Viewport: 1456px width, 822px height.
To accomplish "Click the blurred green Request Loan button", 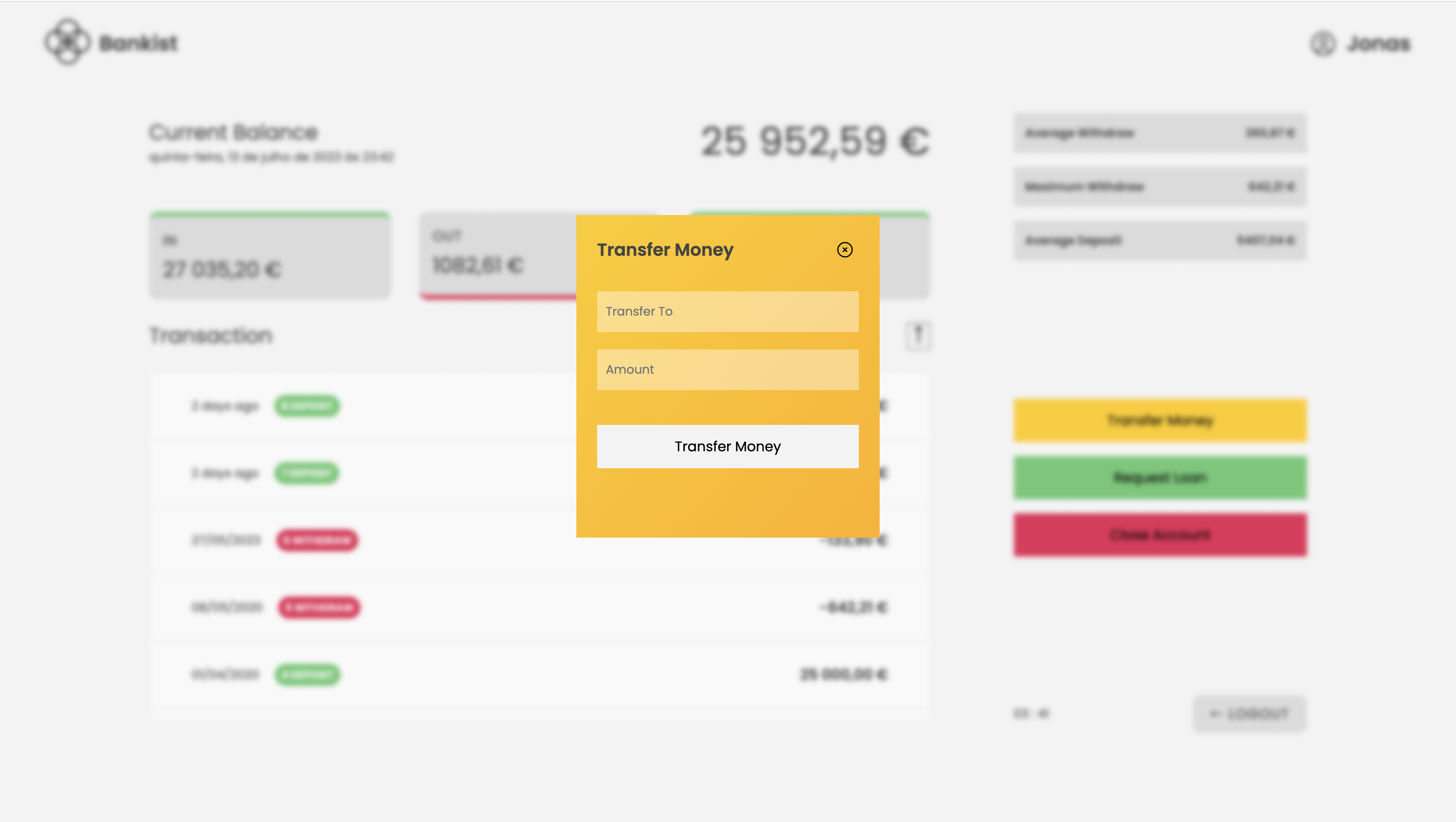I will [x=1160, y=478].
